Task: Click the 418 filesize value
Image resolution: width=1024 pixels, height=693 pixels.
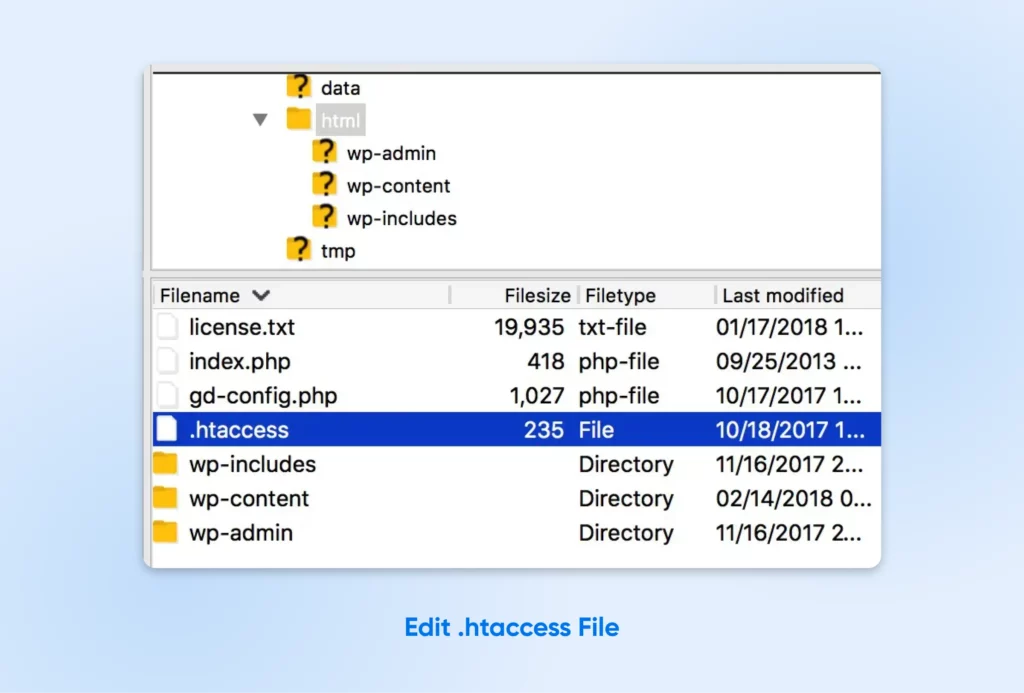Action: 546,361
